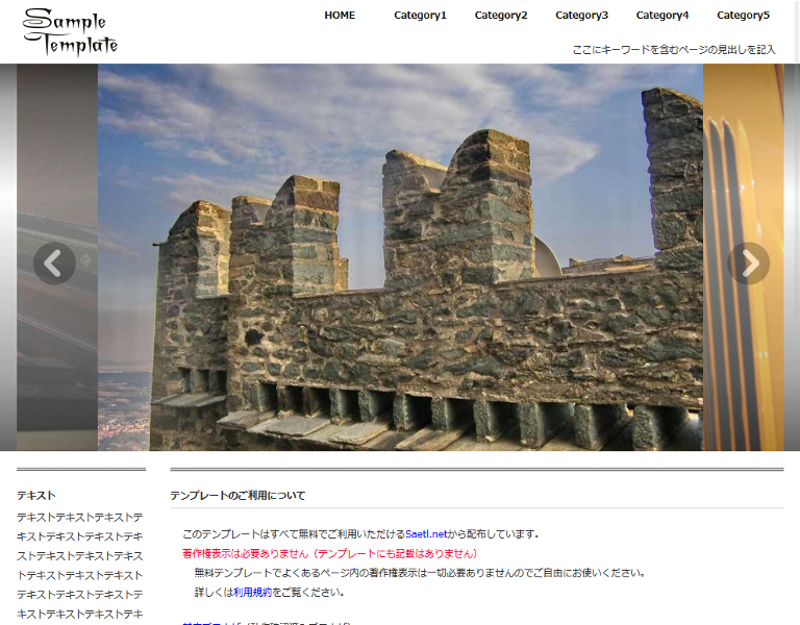Navigate to the Category3 page
Image resolution: width=800 pixels, height=625 pixels.
coord(582,15)
